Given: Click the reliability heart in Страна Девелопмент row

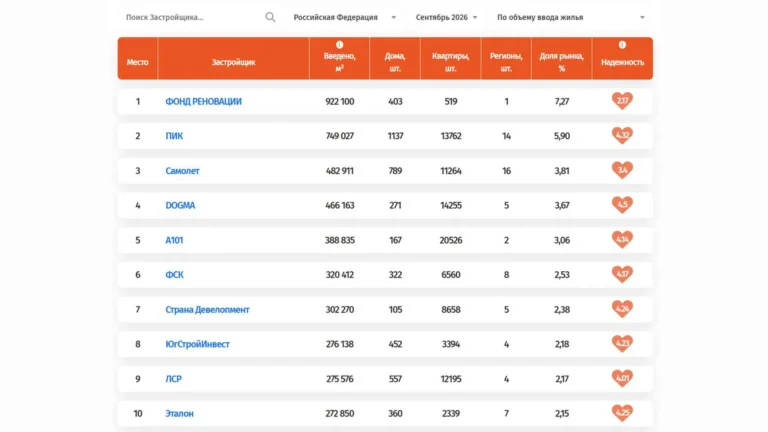Looking at the screenshot, I should coord(622,309).
